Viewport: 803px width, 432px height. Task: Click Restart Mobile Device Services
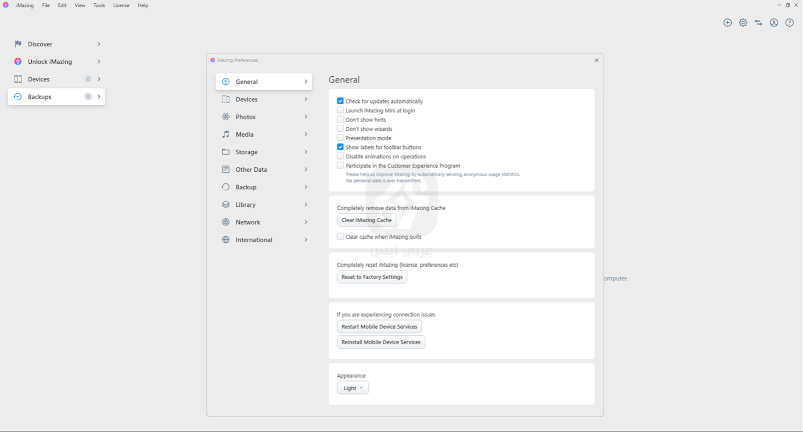click(x=380, y=327)
